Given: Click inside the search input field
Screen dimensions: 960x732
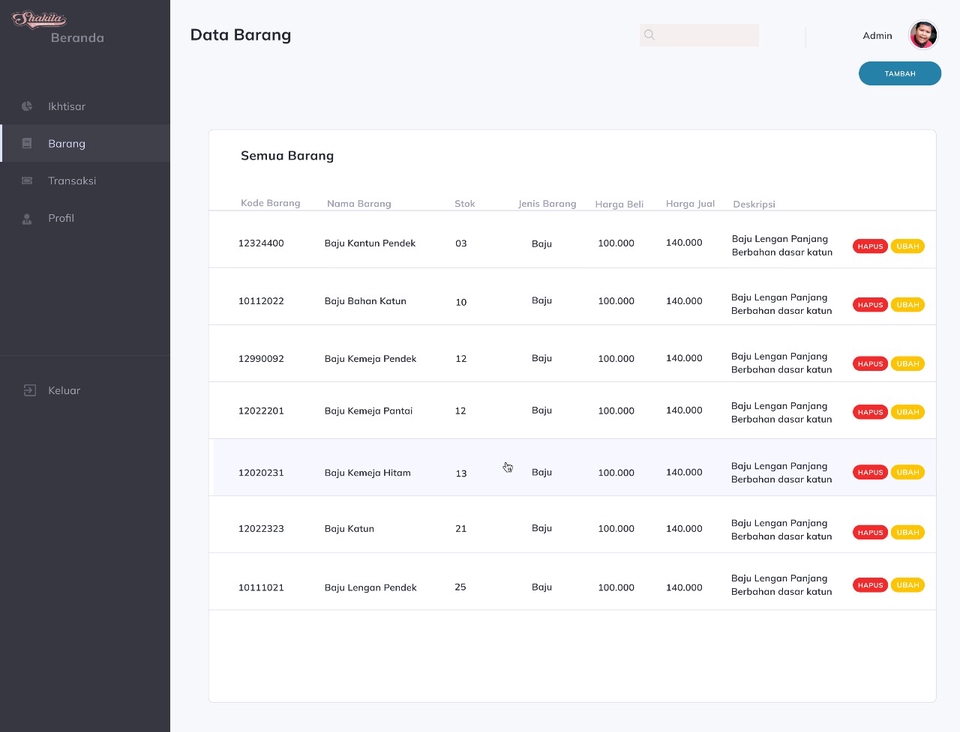Looking at the screenshot, I should 699,35.
